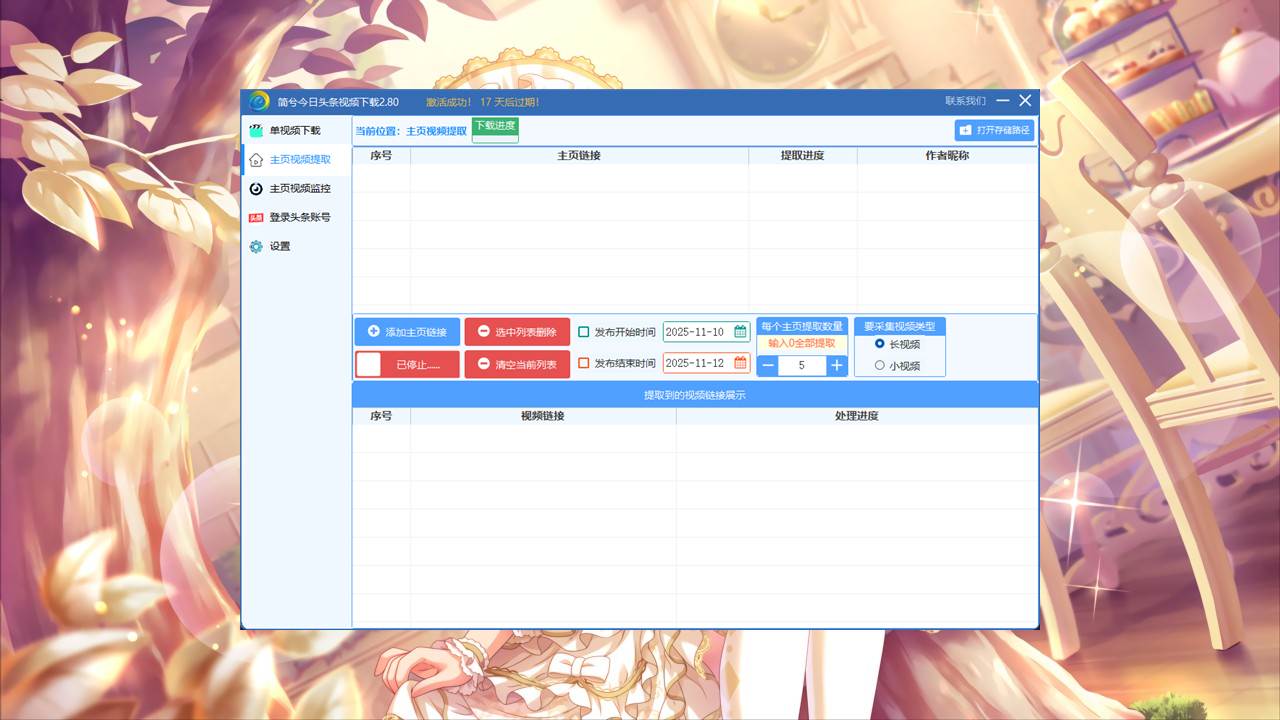Enable the 发布结束时间 checkbox
The image size is (1280, 720).
(584, 363)
